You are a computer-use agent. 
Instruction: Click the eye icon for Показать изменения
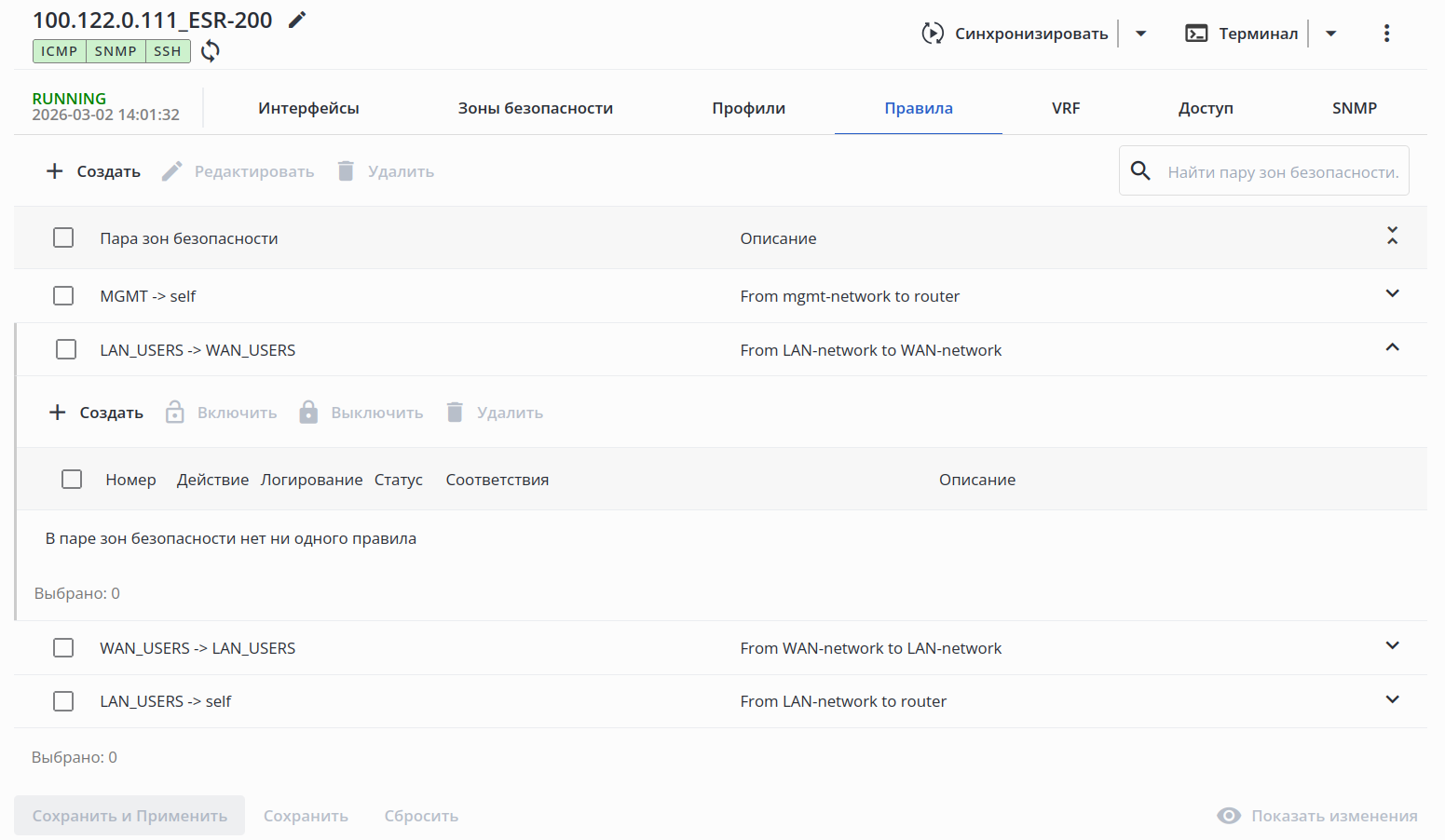1229,816
